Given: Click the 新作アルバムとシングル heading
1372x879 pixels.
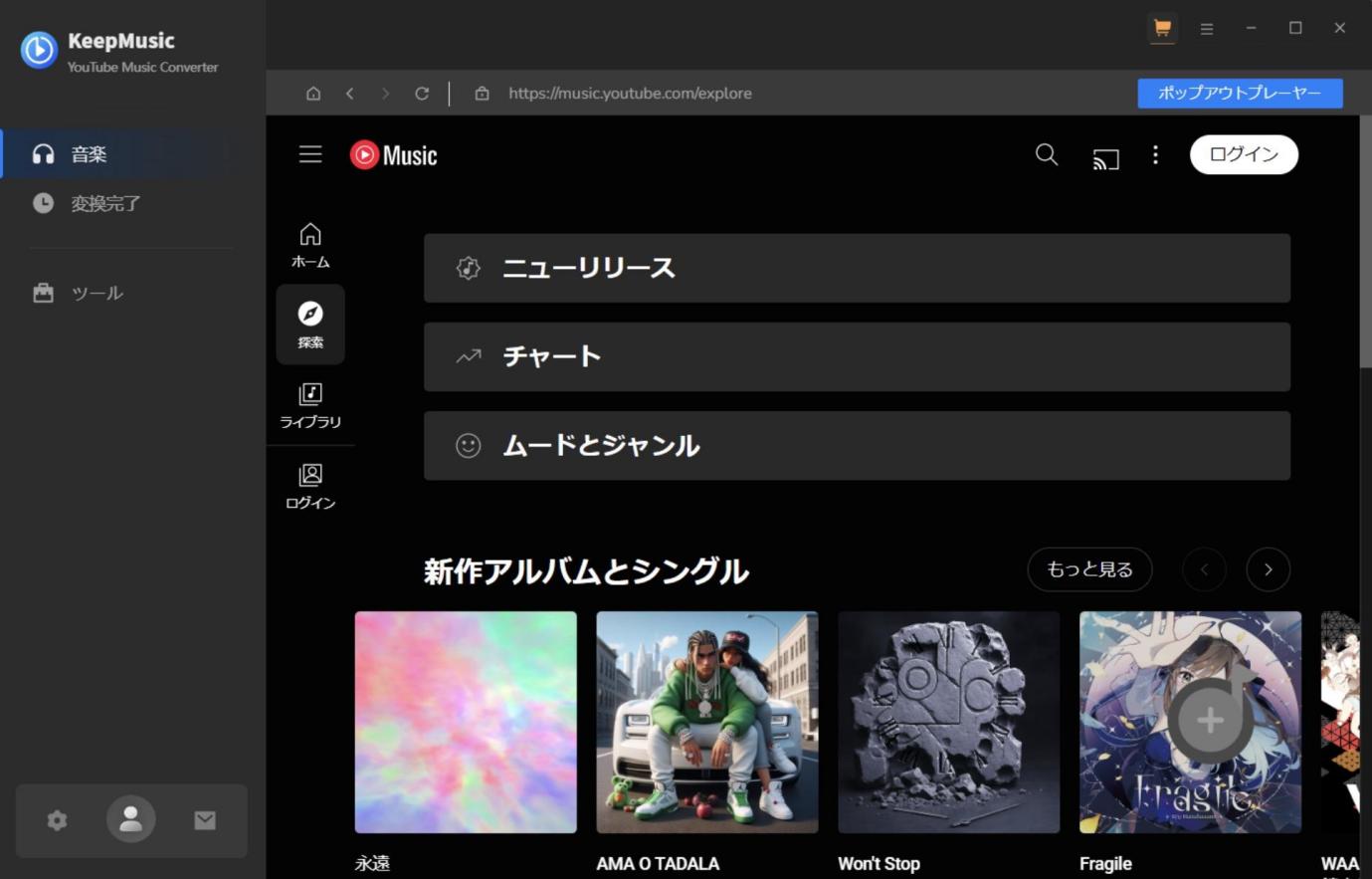Looking at the screenshot, I should [586, 571].
